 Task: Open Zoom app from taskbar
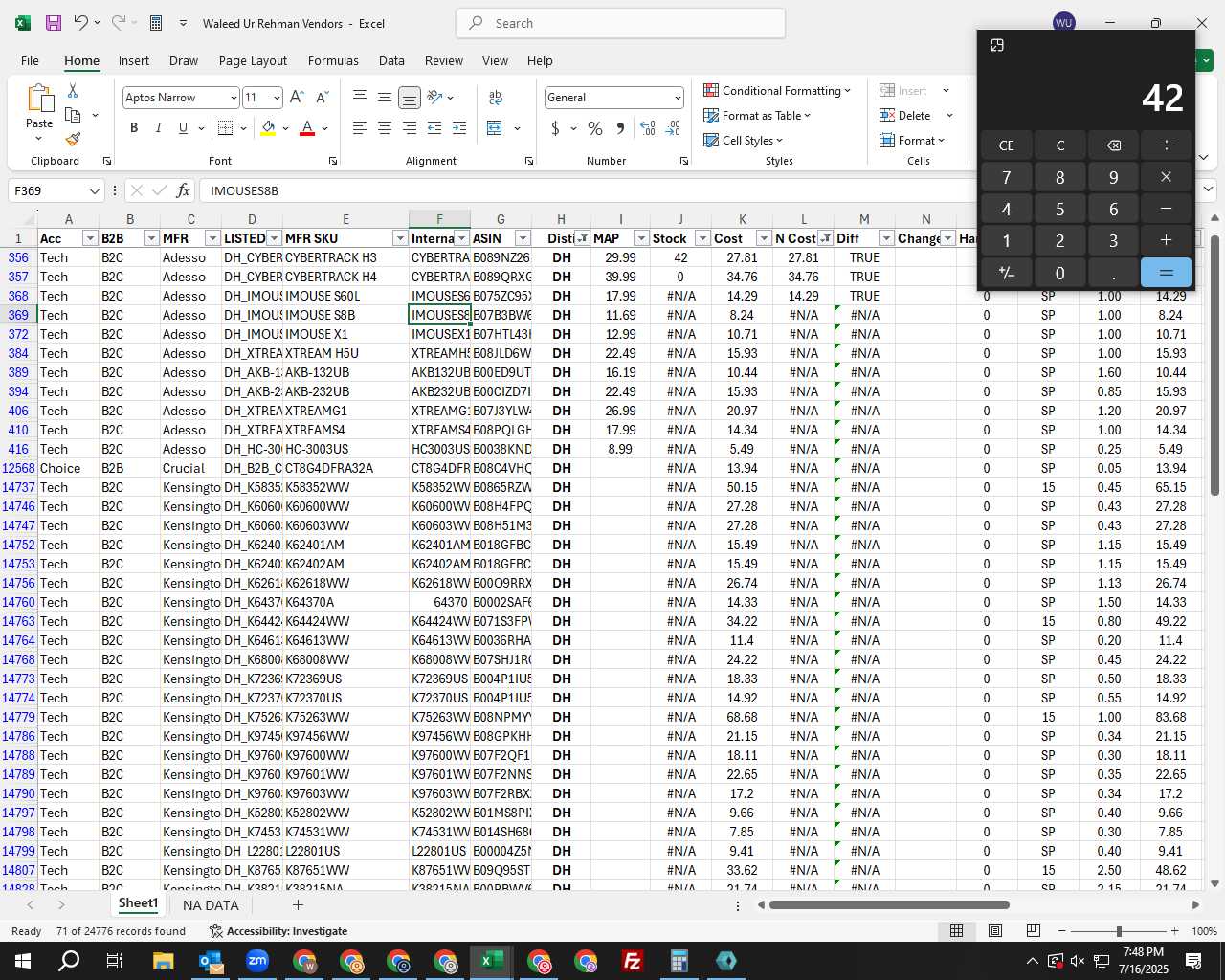[257, 961]
